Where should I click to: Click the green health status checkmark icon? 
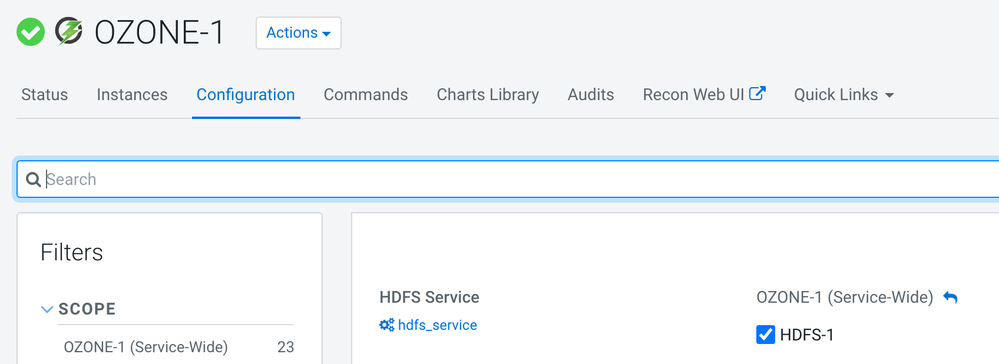point(31,32)
